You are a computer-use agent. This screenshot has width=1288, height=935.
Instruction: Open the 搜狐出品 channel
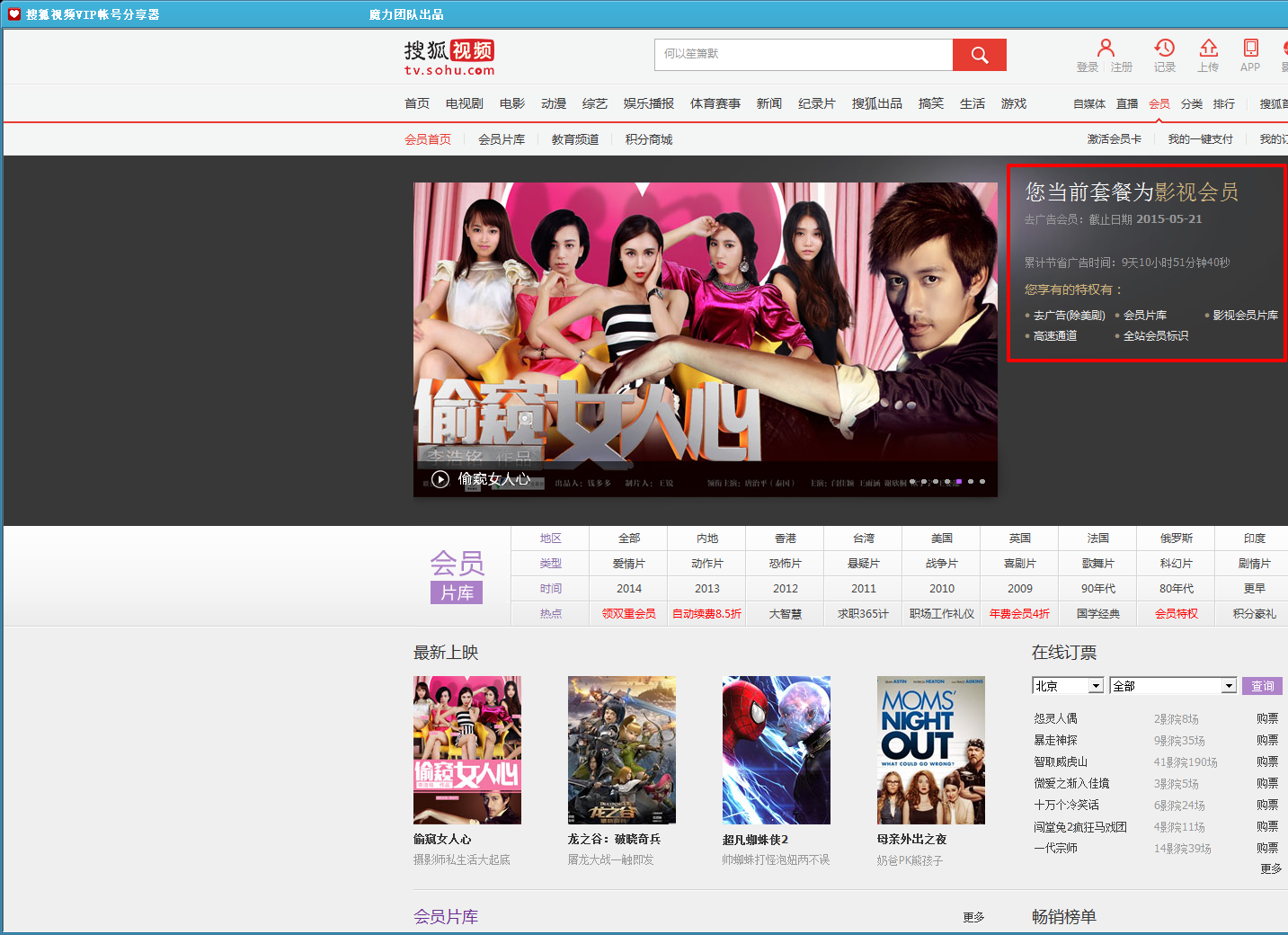(x=877, y=104)
